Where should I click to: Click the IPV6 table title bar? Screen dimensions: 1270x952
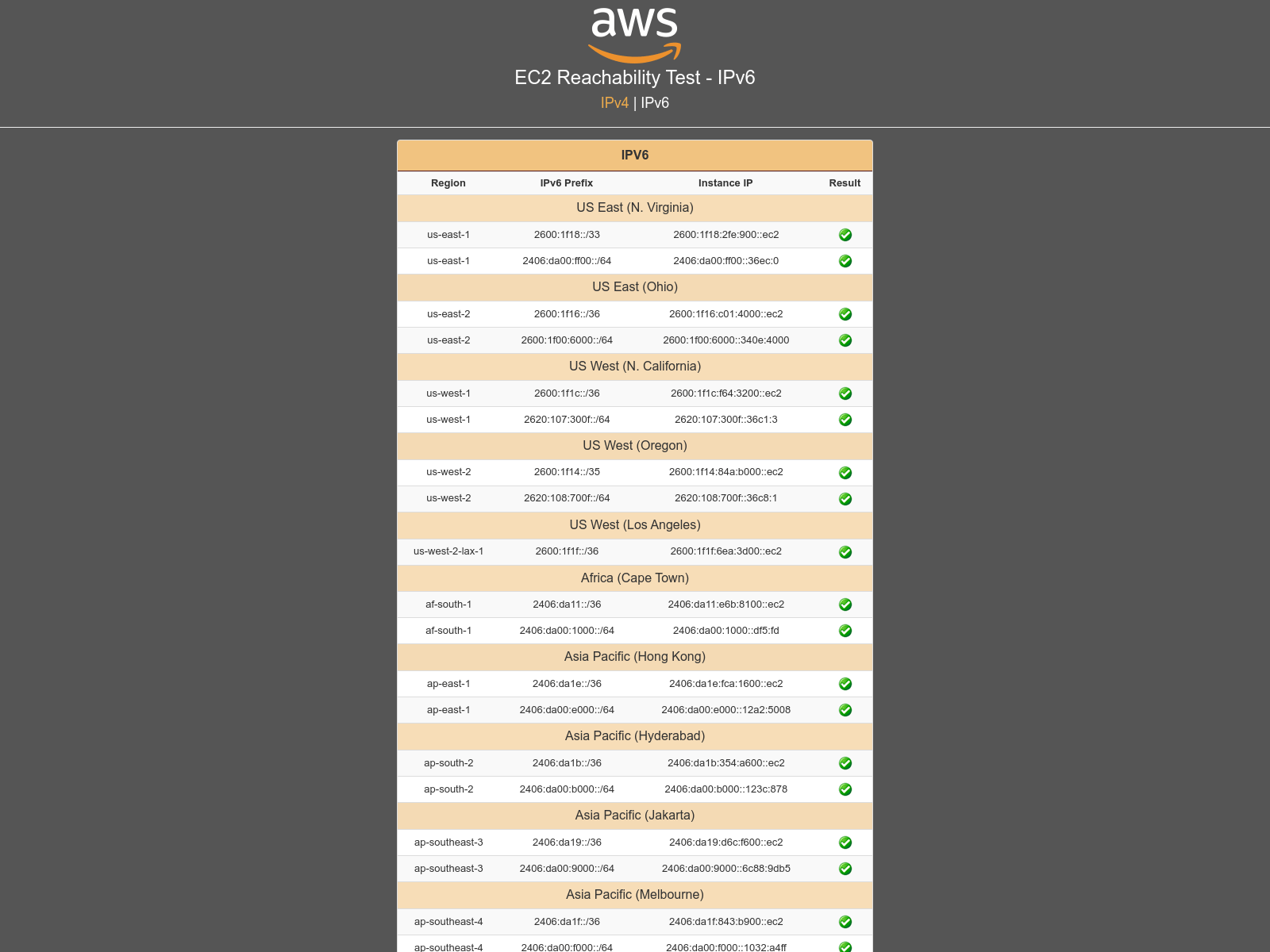click(x=635, y=155)
